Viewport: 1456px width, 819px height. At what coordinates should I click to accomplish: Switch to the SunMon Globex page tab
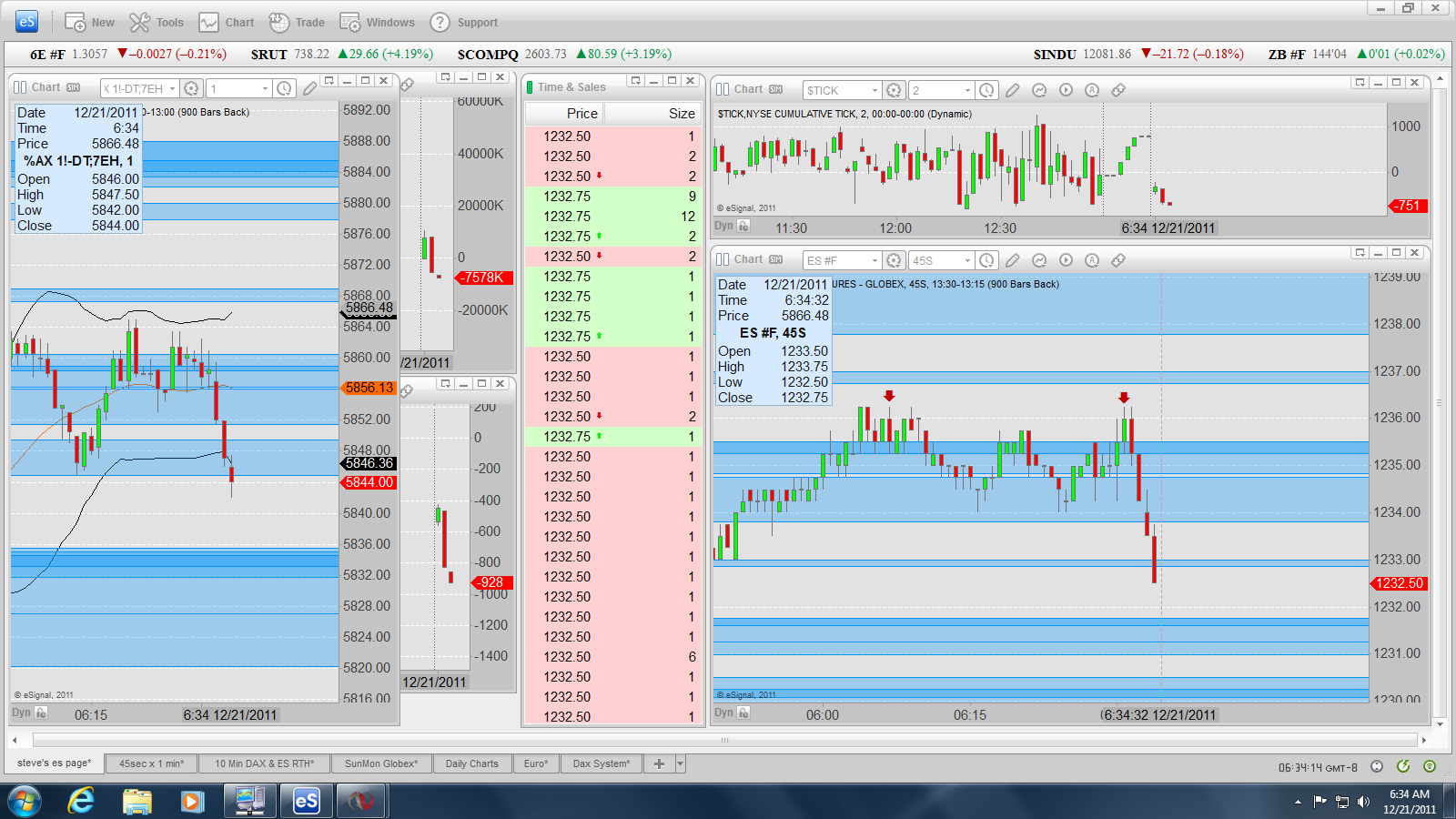[x=381, y=764]
